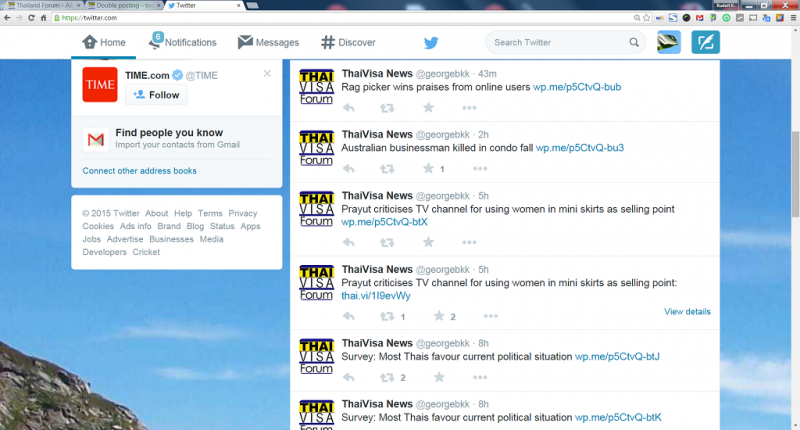
Task: Favorite the Rag picker tweet
Action: click(429, 107)
